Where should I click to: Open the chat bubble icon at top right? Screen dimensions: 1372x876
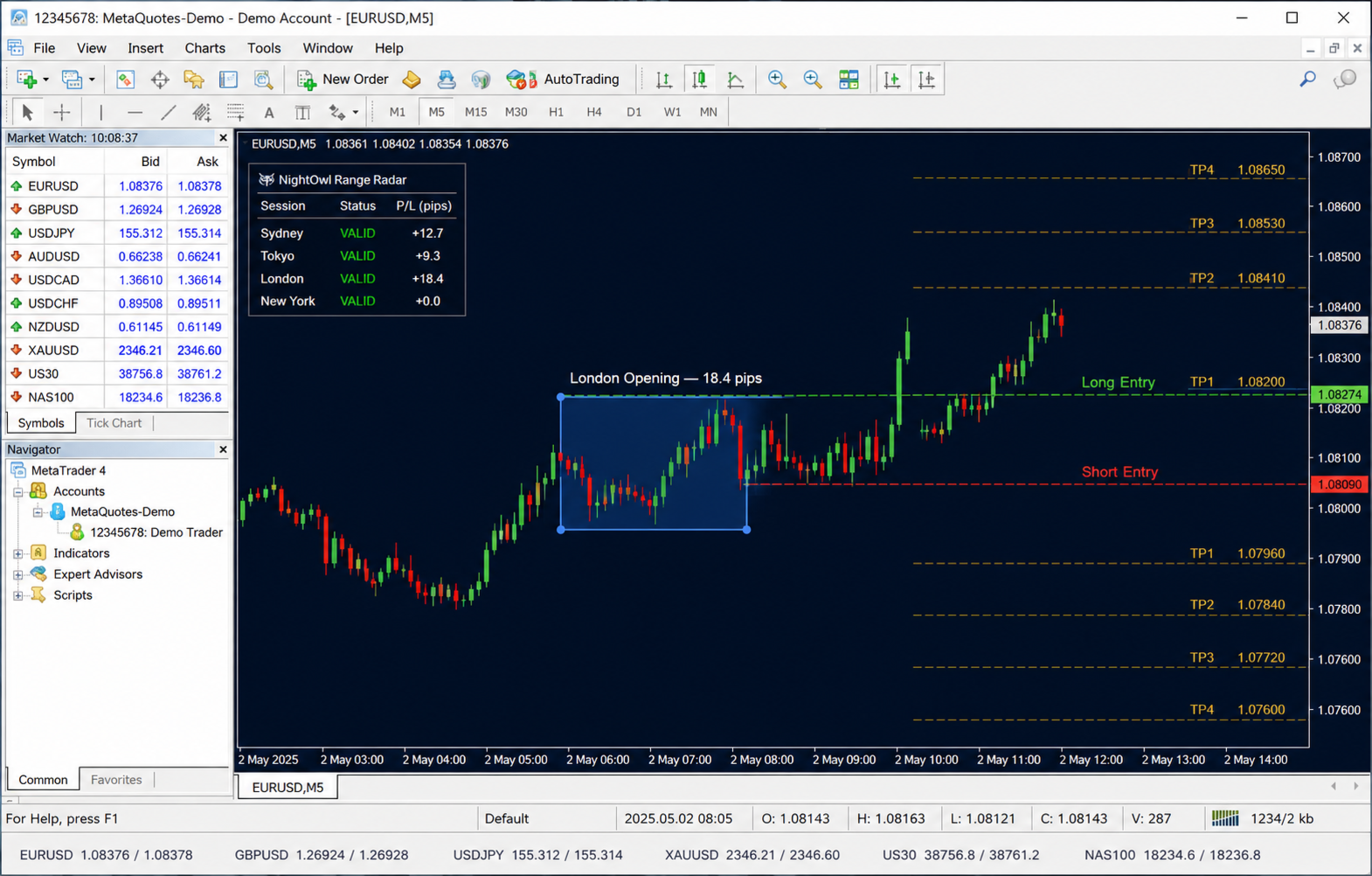click(1345, 80)
